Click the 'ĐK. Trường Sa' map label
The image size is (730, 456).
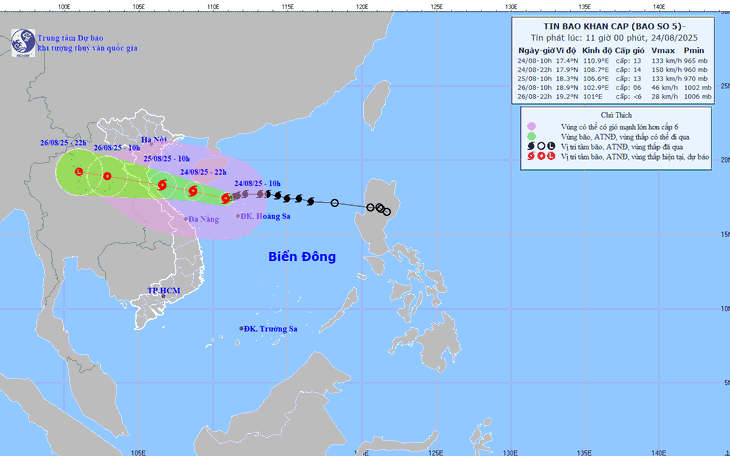point(270,329)
